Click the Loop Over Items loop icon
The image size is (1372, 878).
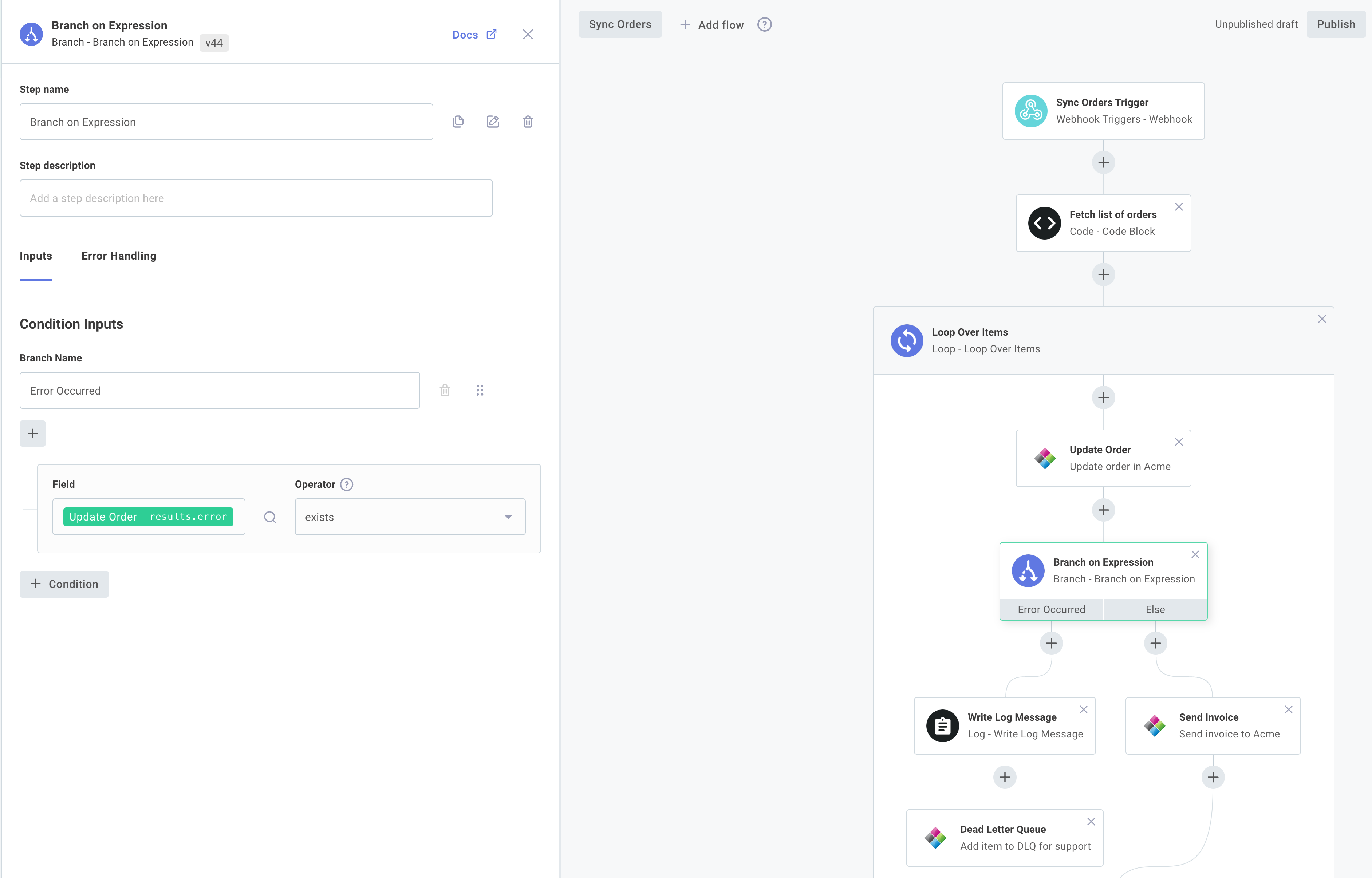click(907, 341)
